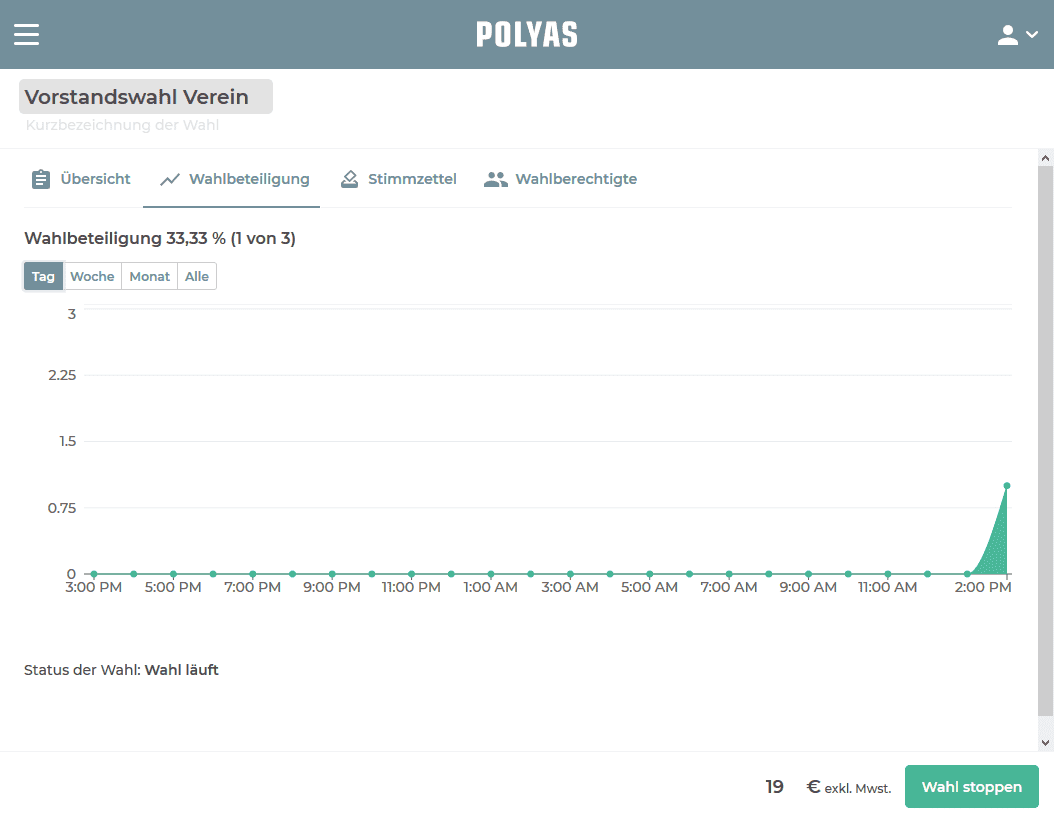The width and height of the screenshot is (1054, 818).
Task: Open the hamburger navigation menu
Action: point(26,35)
